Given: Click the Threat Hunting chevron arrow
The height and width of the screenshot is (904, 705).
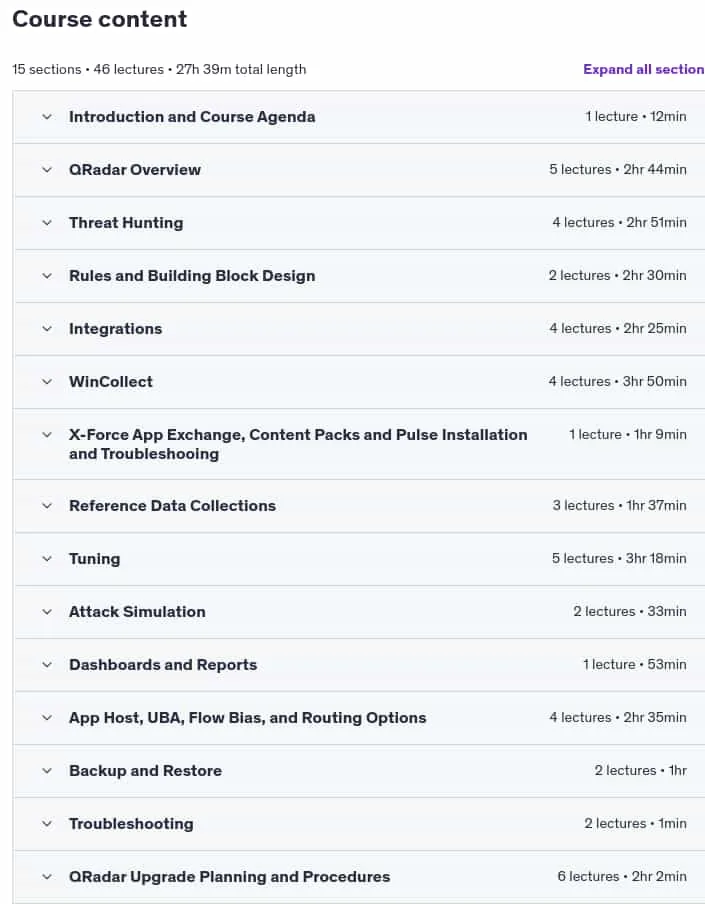Looking at the screenshot, I should pos(47,223).
